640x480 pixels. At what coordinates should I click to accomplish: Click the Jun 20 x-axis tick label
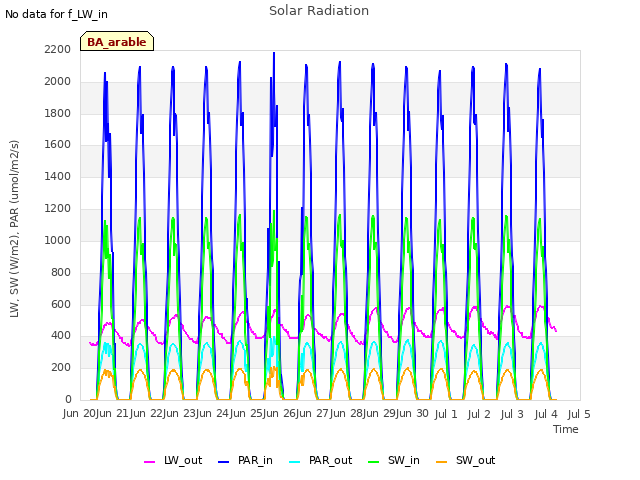[x=79, y=414]
